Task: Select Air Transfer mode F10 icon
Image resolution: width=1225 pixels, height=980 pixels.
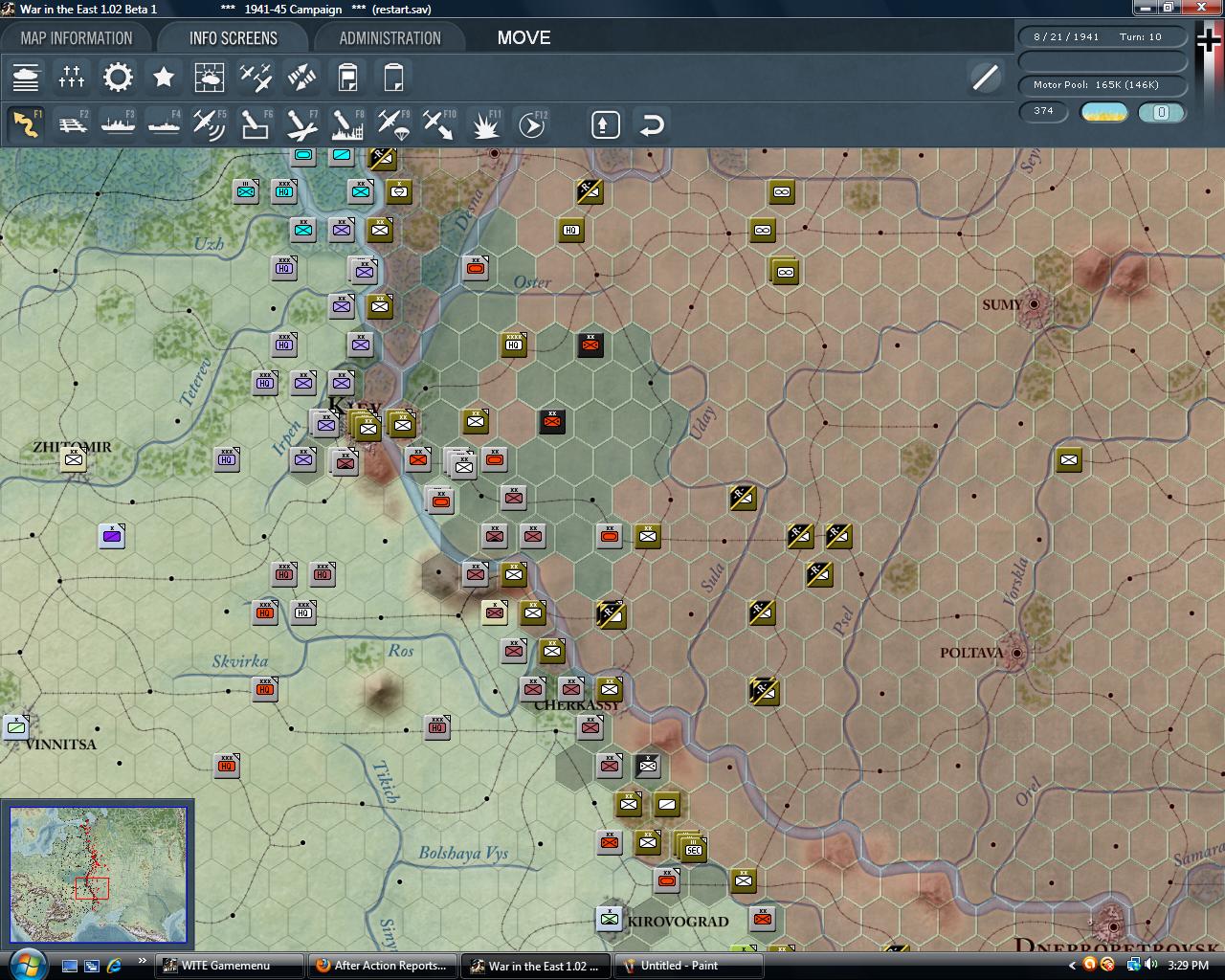Action: pyautogui.click(x=439, y=124)
